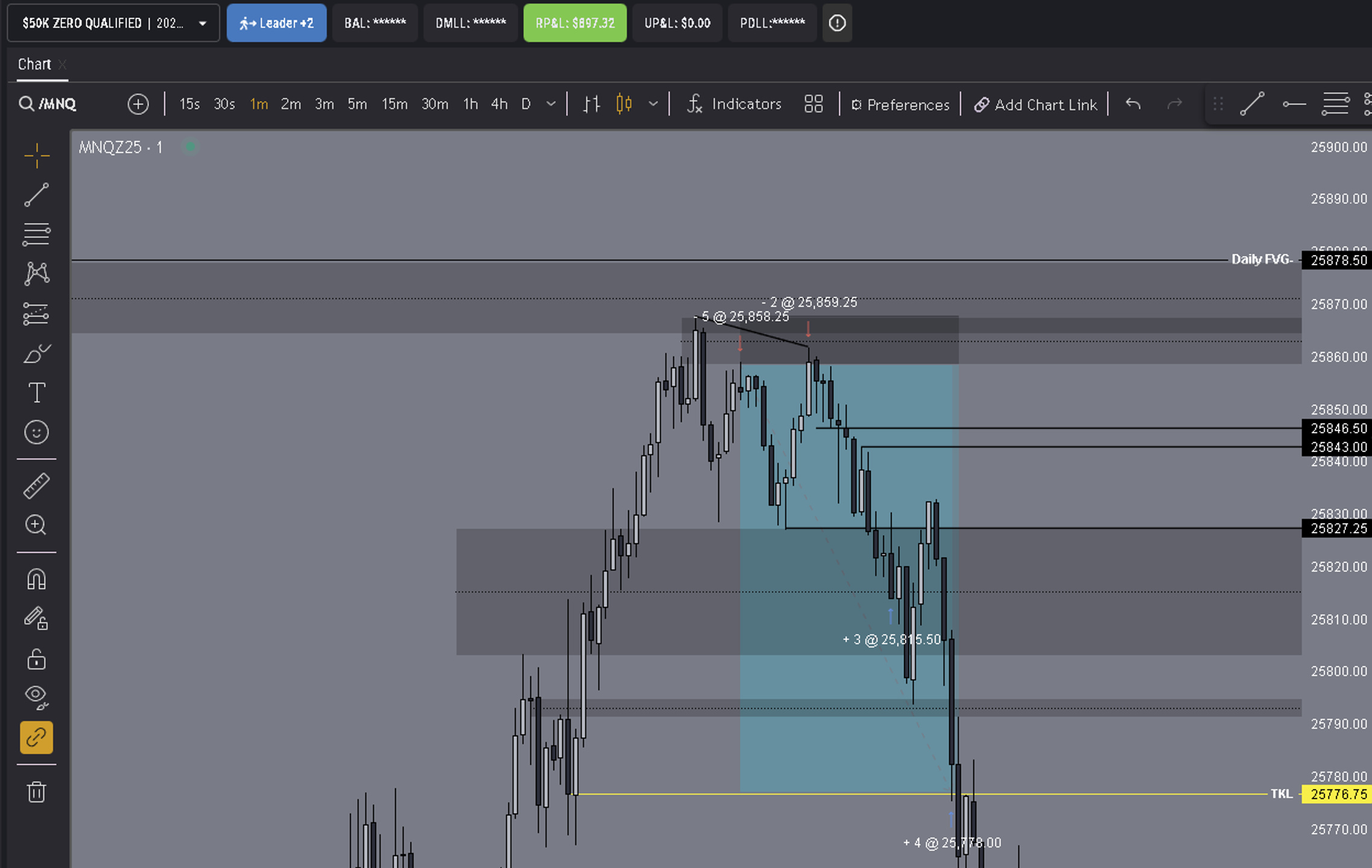Screen dimensions: 1372x868
Task: Open the Fibonacci retracement lines tool
Action: pos(37,234)
